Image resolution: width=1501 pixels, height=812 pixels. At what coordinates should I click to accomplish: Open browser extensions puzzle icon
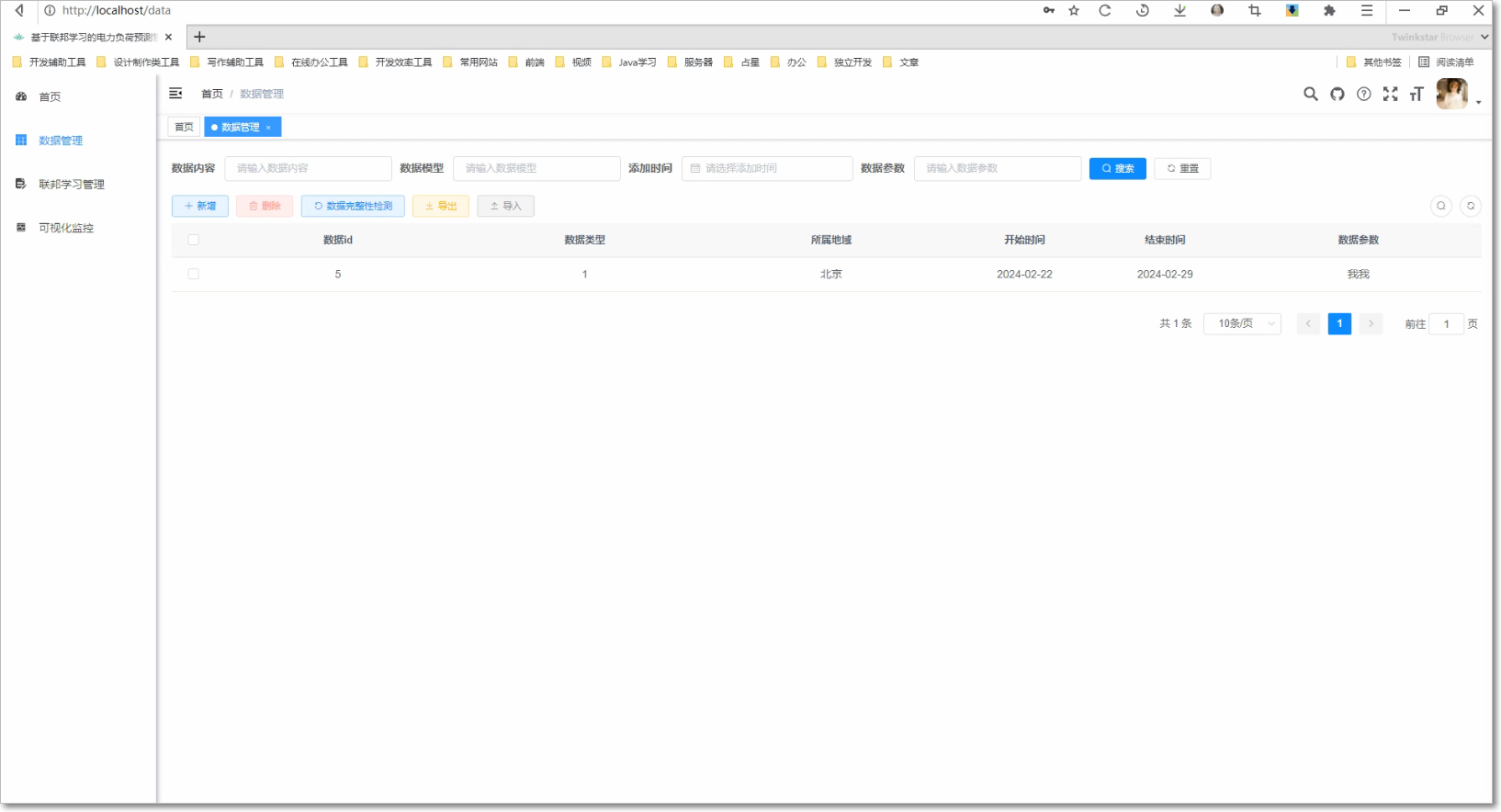pos(1329,10)
